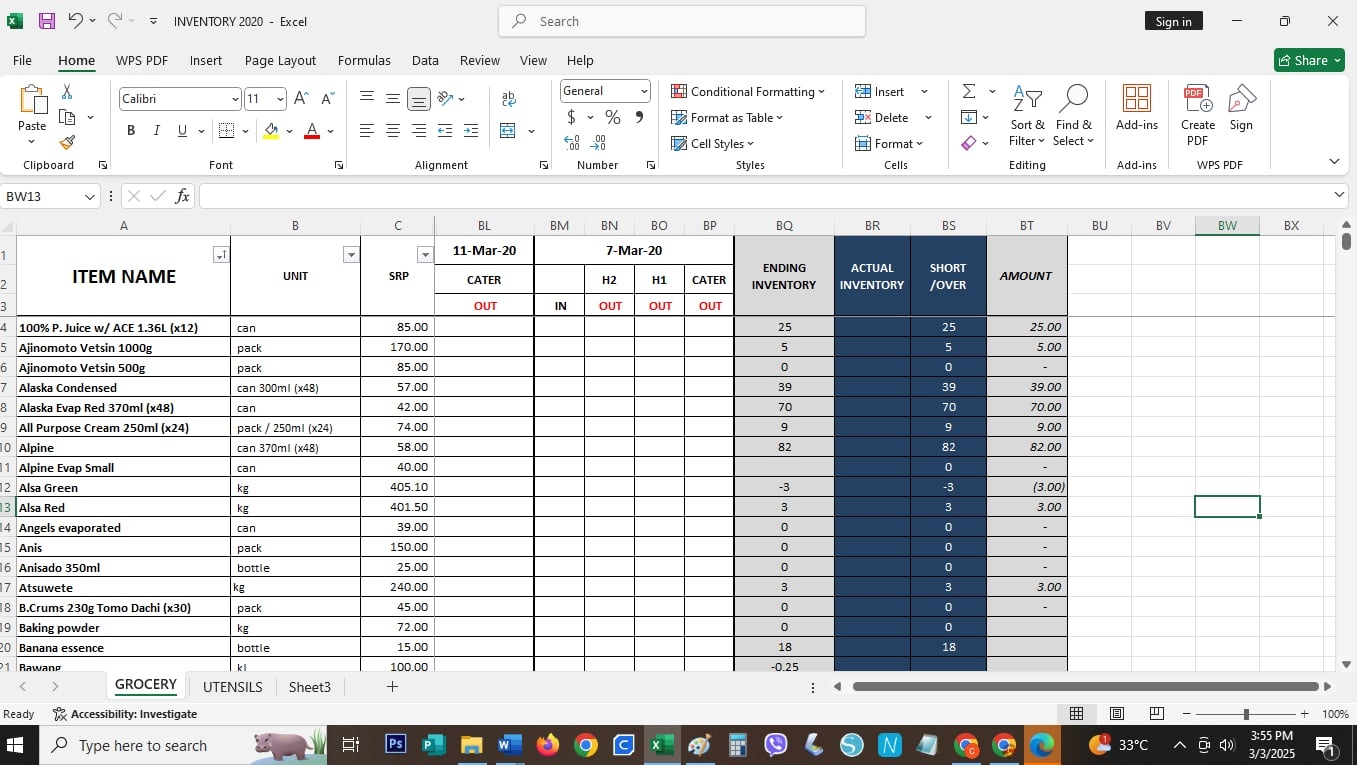This screenshot has height=765, width=1357.
Task: Activate the Format Painter brush
Action: coord(67,142)
